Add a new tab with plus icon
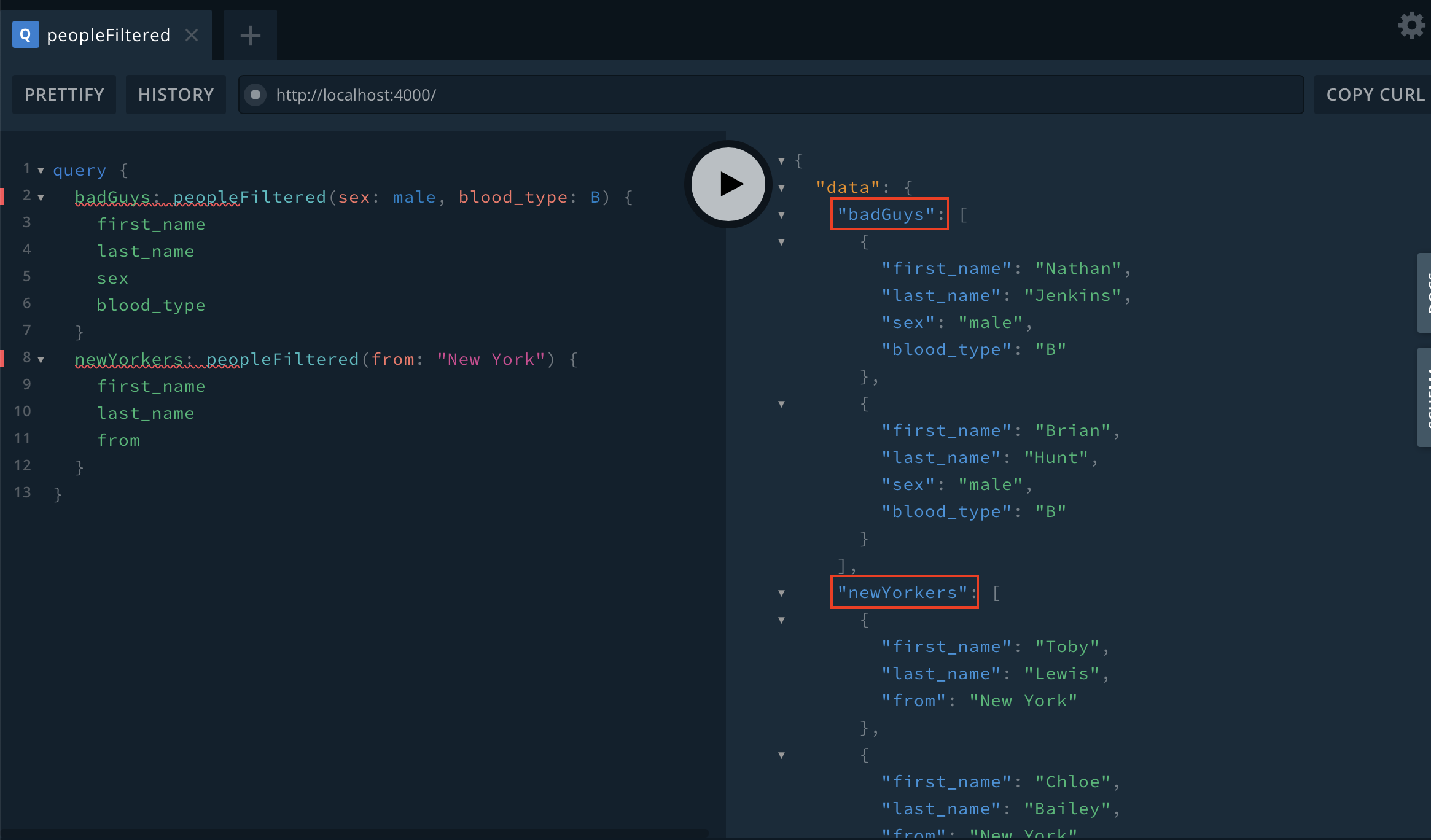Viewport: 1431px width, 840px height. (x=250, y=36)
